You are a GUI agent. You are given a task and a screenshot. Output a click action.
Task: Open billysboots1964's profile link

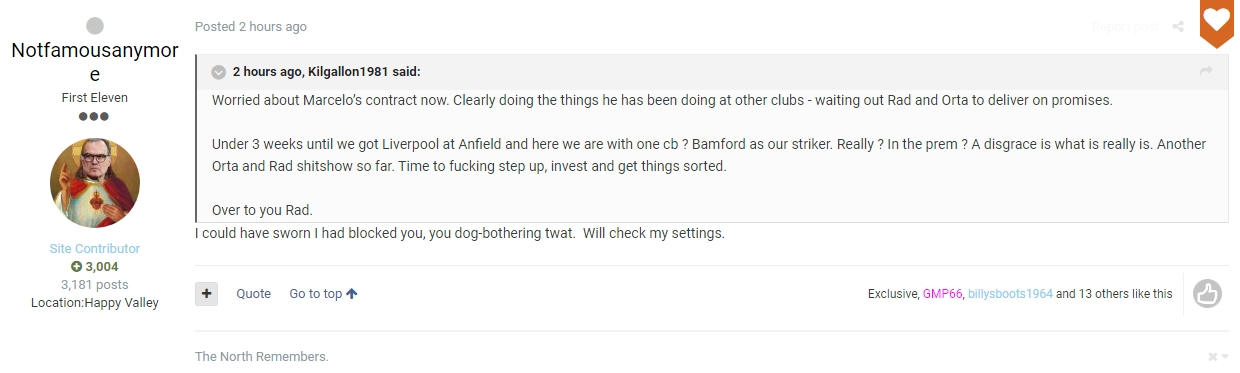click(1010, 294)
